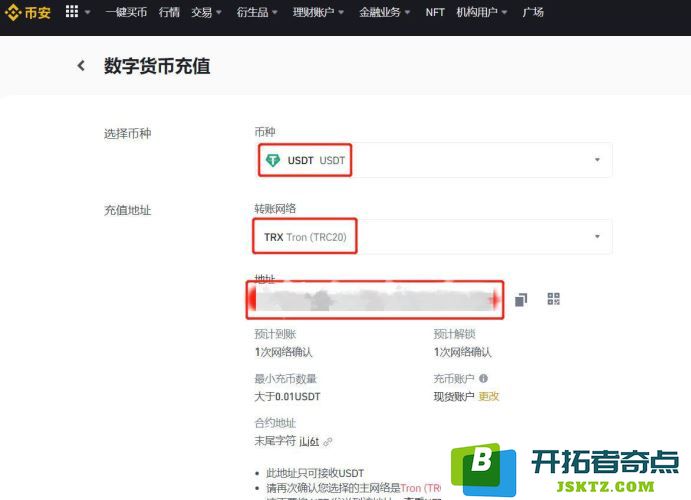Click the 更改 account change link
This screenshot has width=691, height=500.
[x=489, y=396]
